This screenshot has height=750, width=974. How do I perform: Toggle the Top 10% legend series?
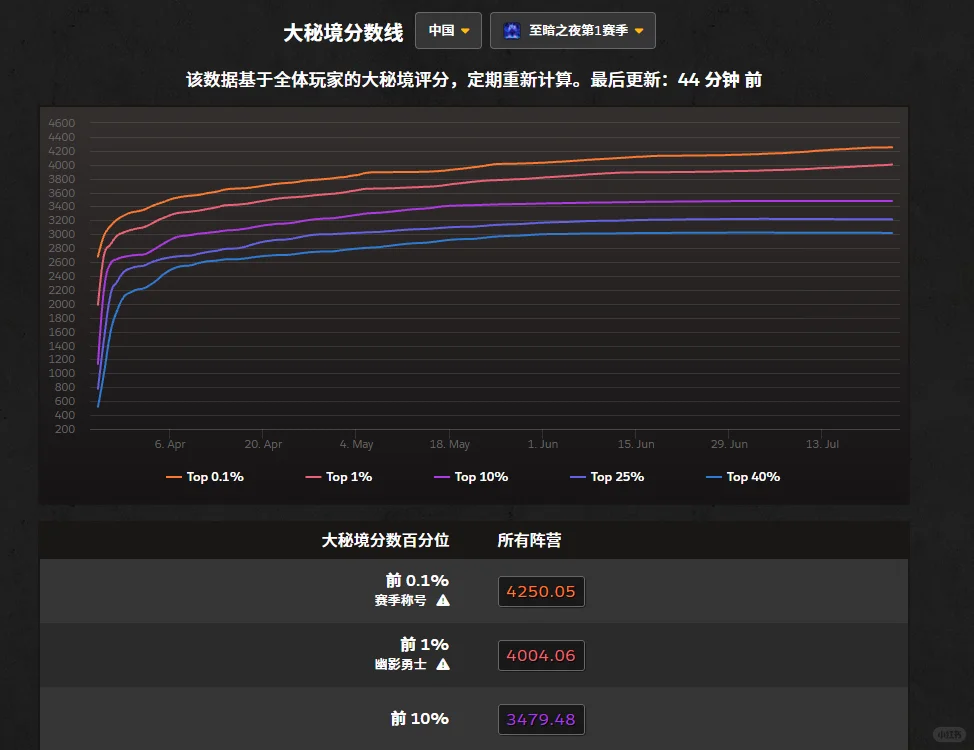[x=471, y=477]
